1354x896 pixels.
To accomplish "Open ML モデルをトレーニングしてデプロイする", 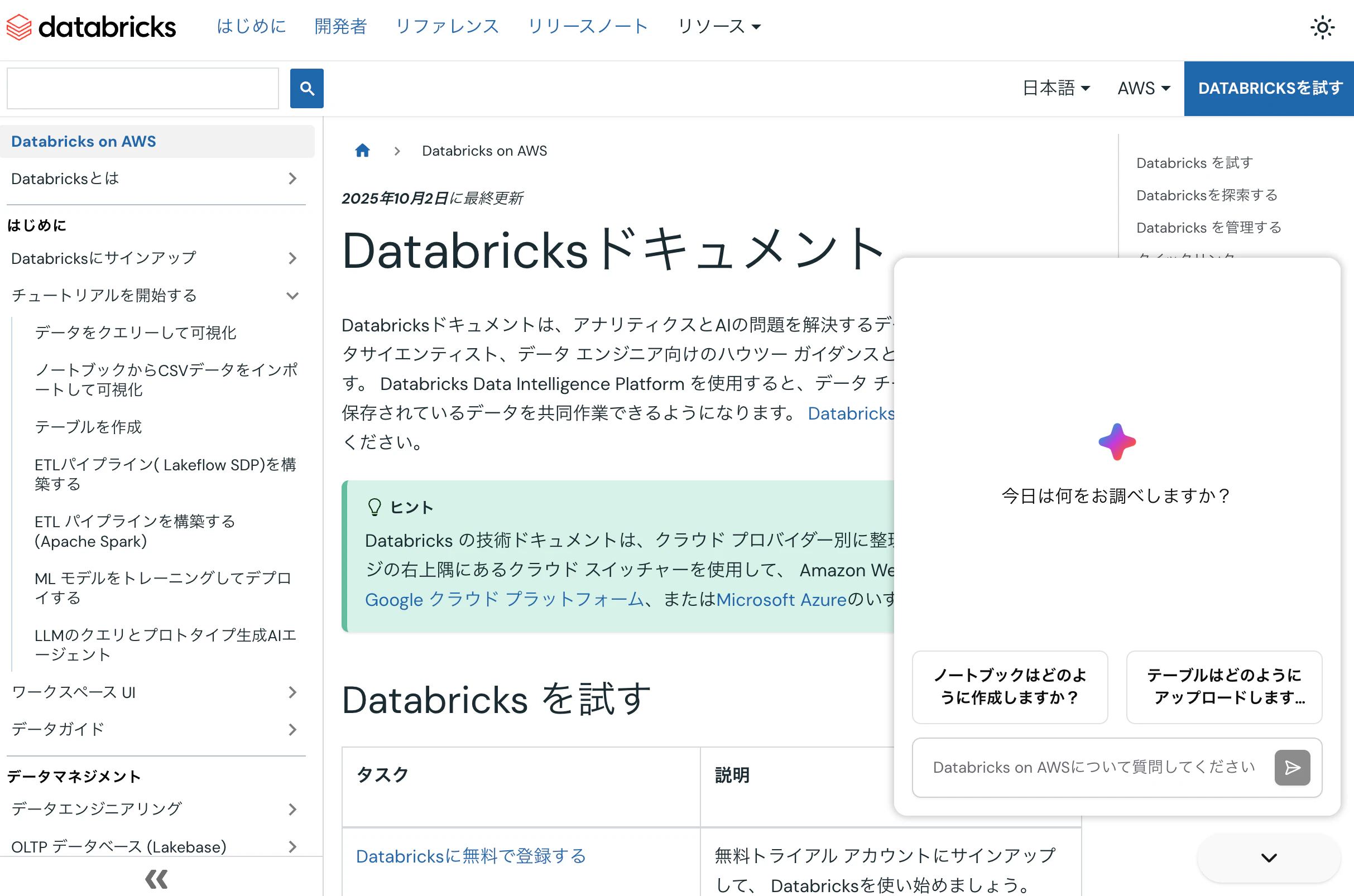I will 164,588.
